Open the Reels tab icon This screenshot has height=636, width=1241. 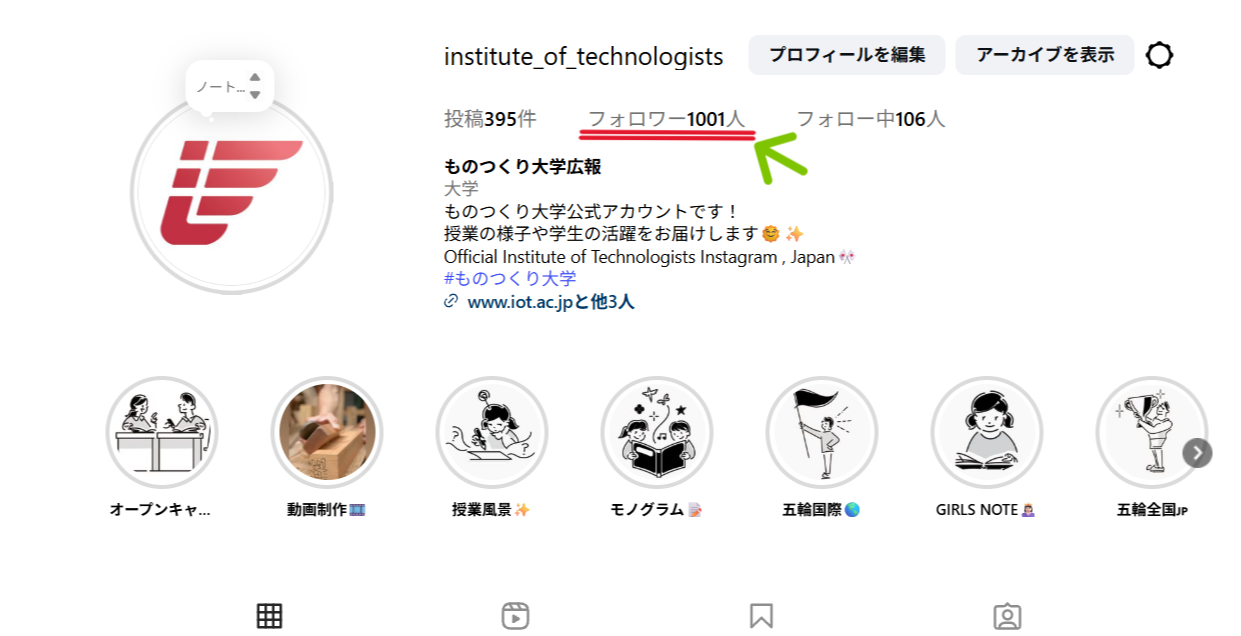pyautogui.click(x=515, y=616)
